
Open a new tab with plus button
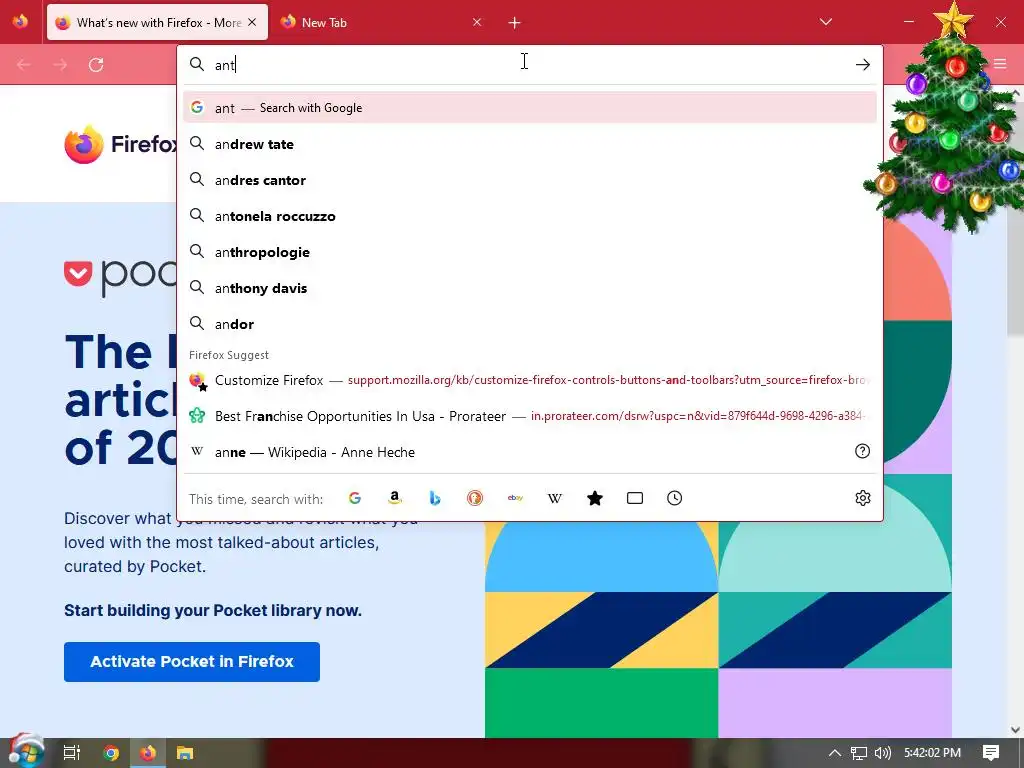pos(515,23)
